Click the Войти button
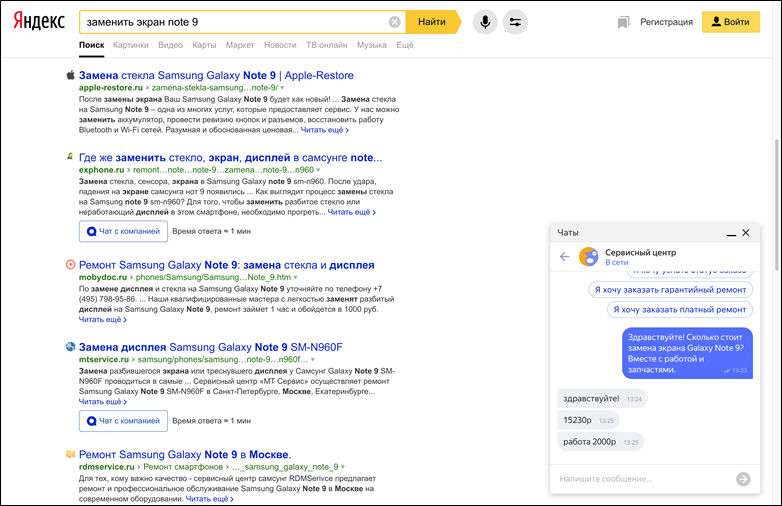The image size is (782, 506). (731, 22)
